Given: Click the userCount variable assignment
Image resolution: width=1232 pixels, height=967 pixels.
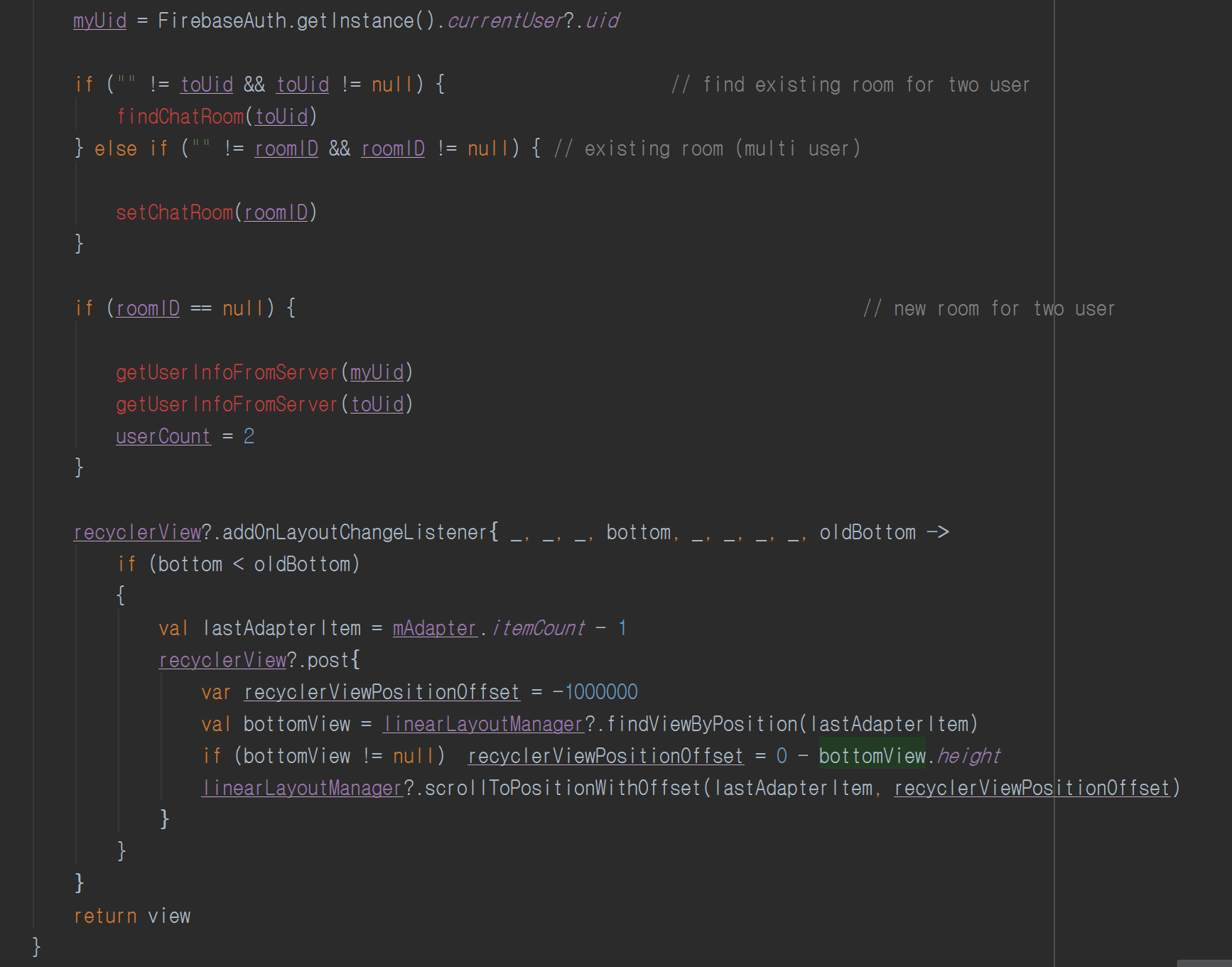Looking at the screenshot, I should [163, 436].
